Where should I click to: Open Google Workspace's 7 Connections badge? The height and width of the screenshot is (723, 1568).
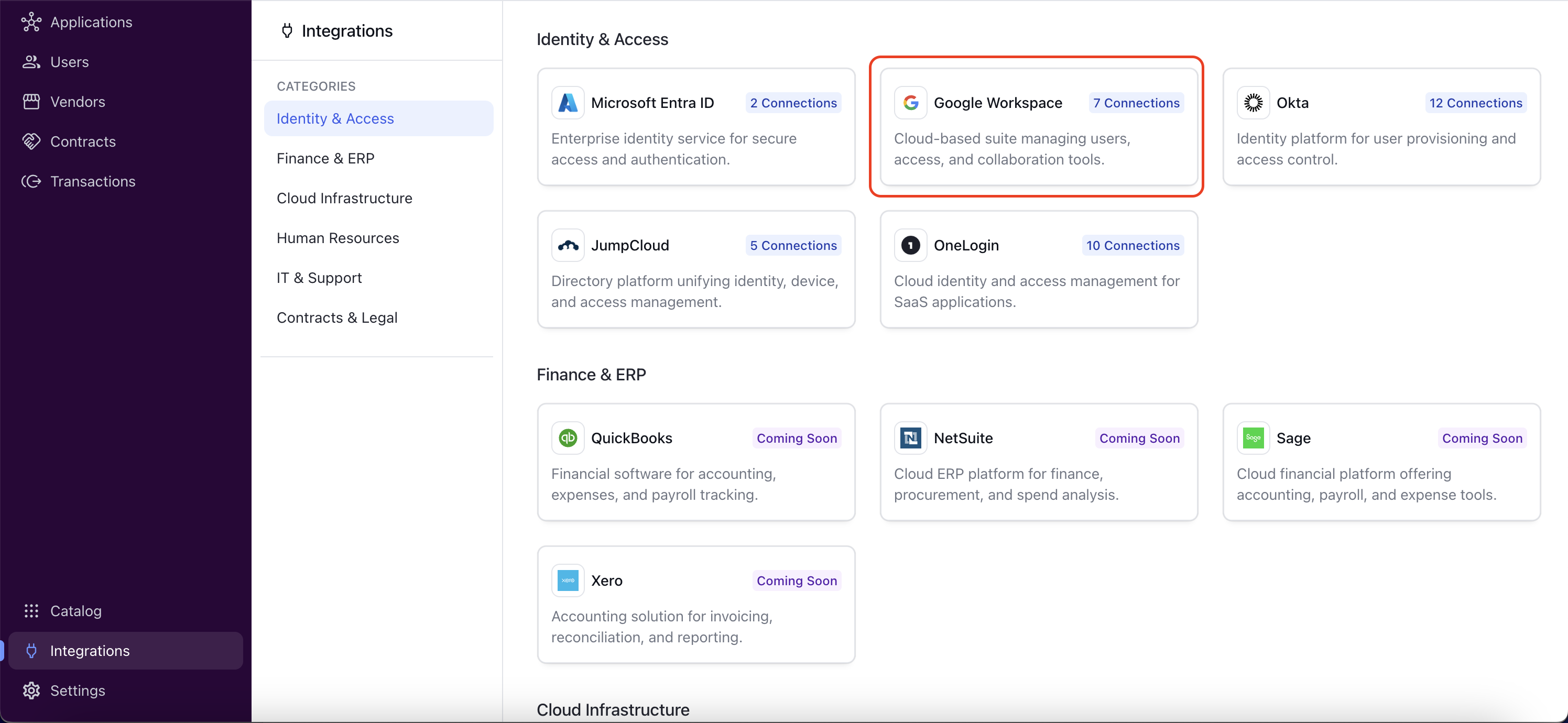[x=1136, y=103]
